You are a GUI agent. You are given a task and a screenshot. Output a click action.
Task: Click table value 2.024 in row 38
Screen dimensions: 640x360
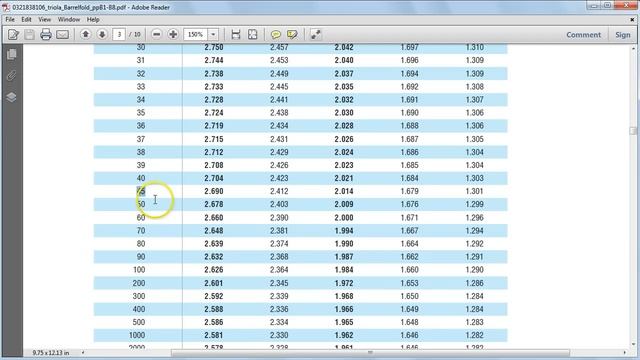344,152
